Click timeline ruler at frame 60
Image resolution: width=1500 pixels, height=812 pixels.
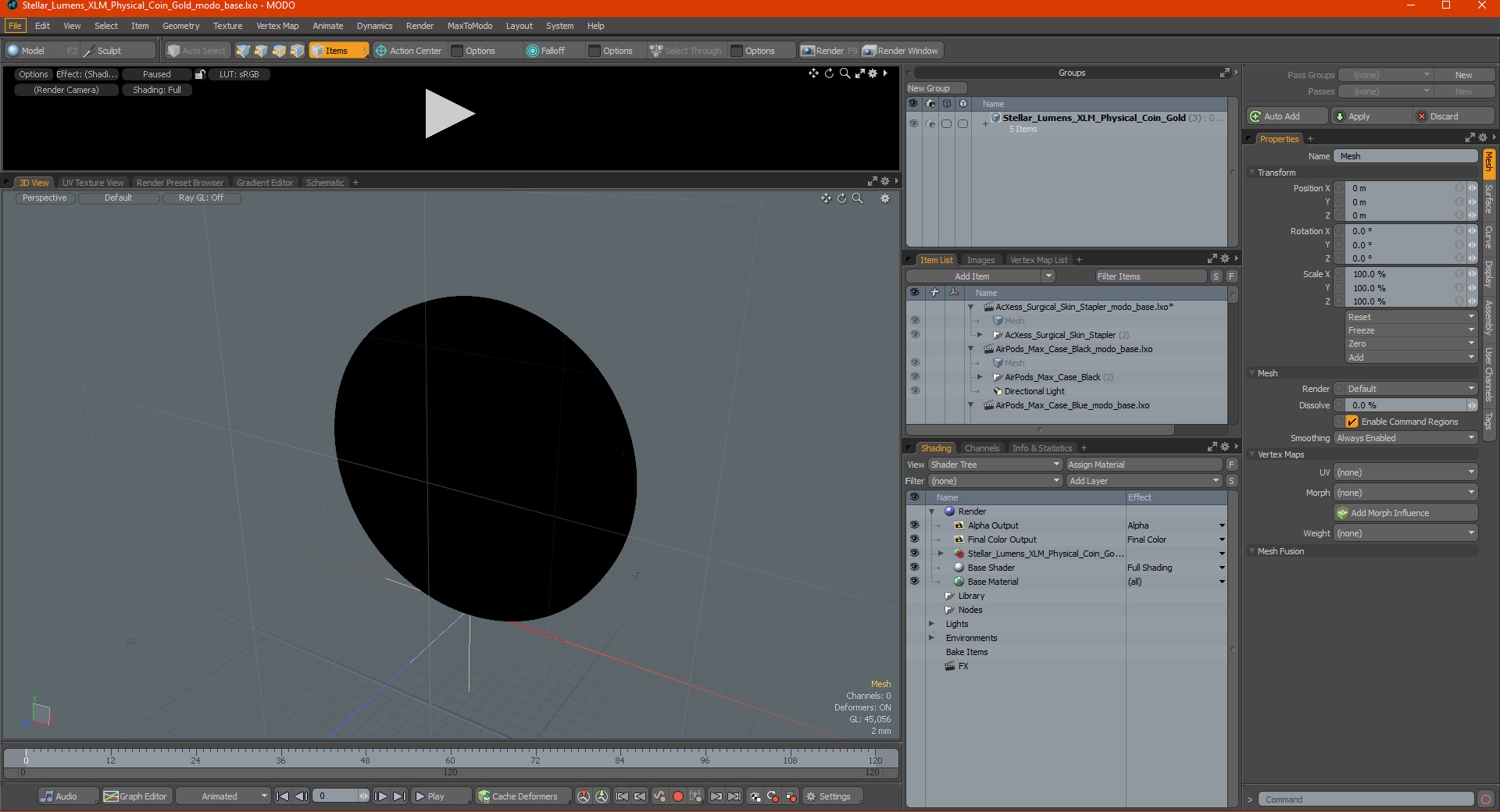tap(450, 756)
